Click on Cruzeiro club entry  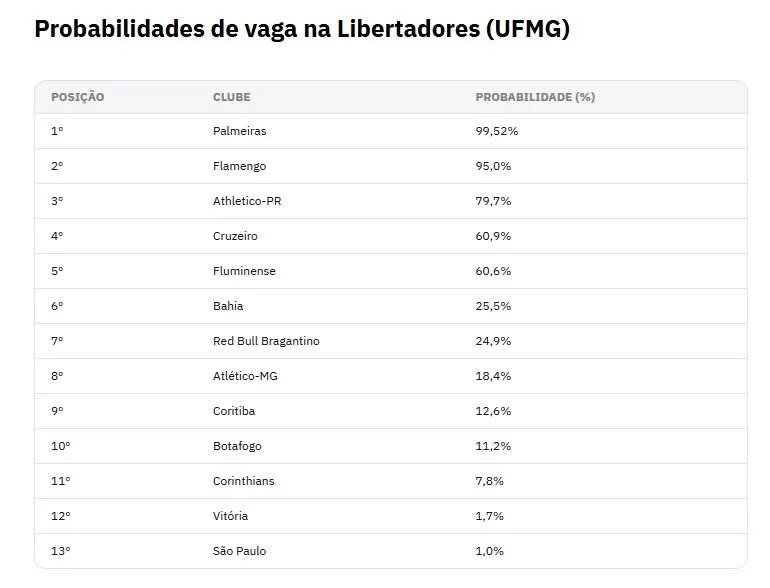[x=235, y=236]
